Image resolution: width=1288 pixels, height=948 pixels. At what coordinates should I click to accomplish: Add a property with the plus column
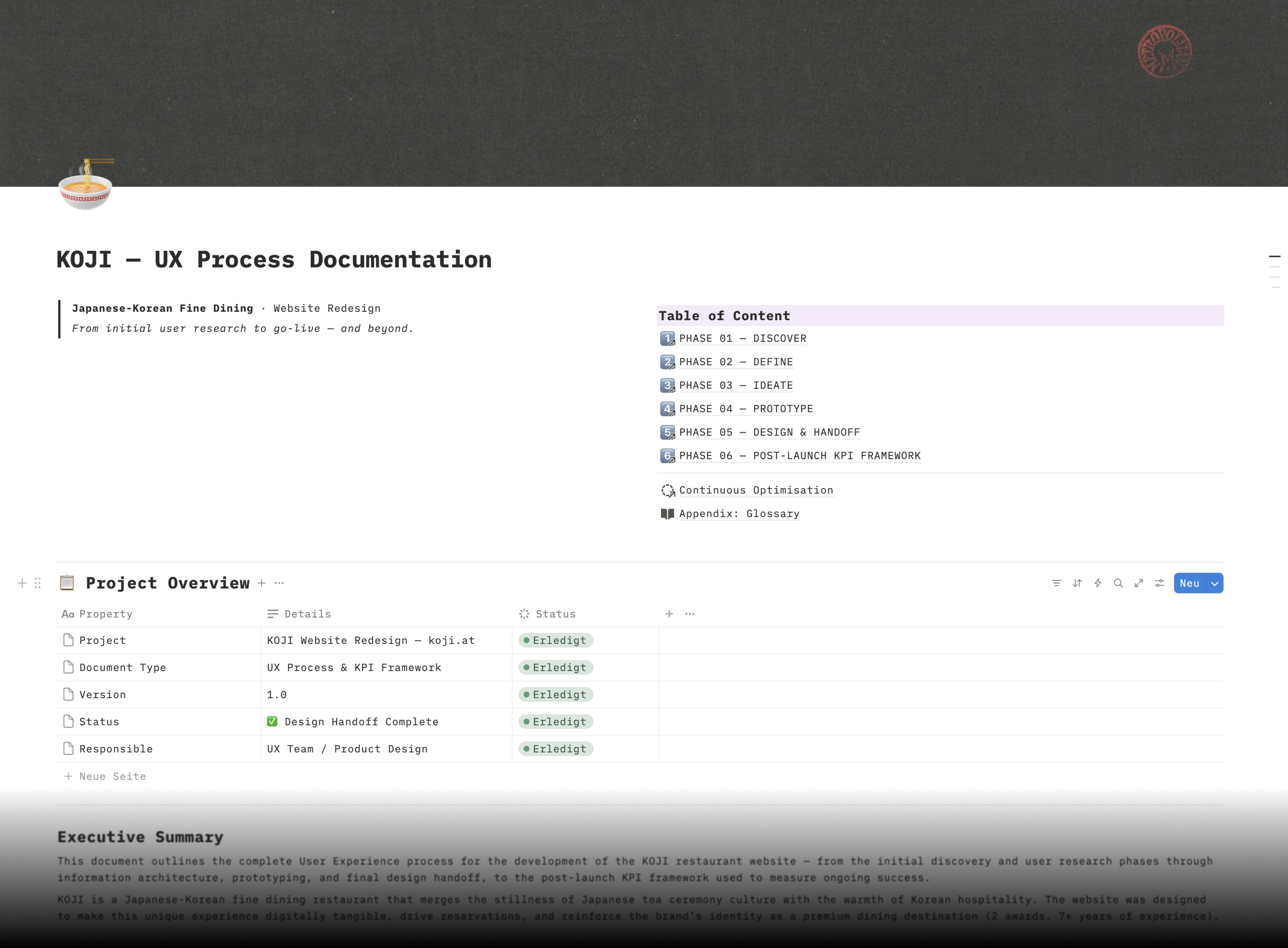[x=669, y=614]
